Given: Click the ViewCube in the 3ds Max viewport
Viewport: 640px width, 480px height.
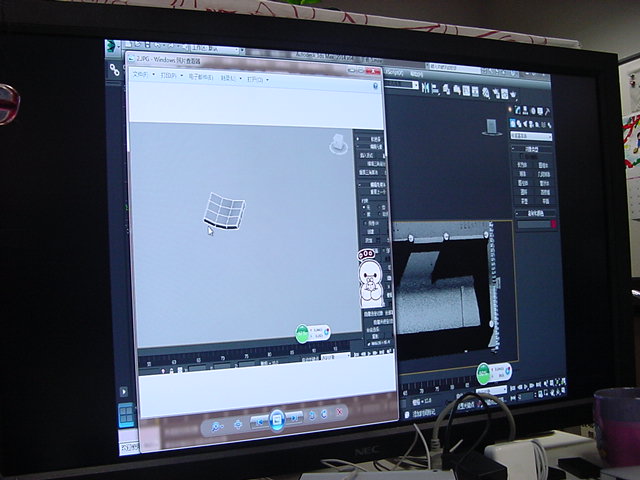Looking at the screenshot, I should [x=492, y=127].
